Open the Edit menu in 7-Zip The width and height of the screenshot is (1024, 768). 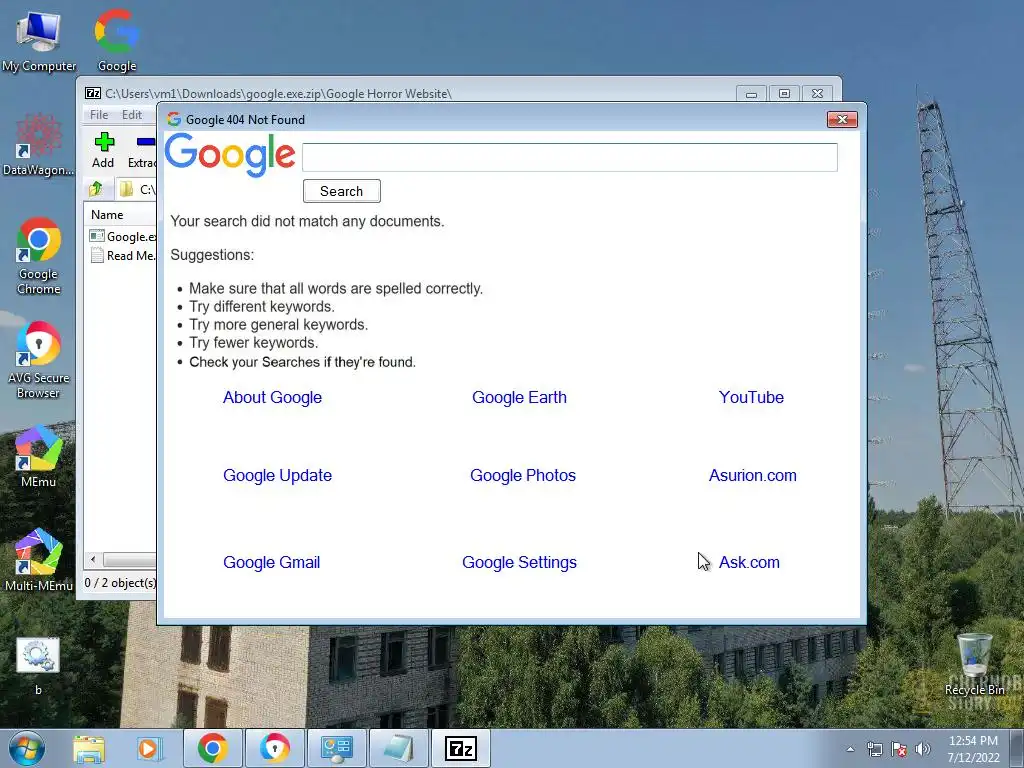[132, 115]
